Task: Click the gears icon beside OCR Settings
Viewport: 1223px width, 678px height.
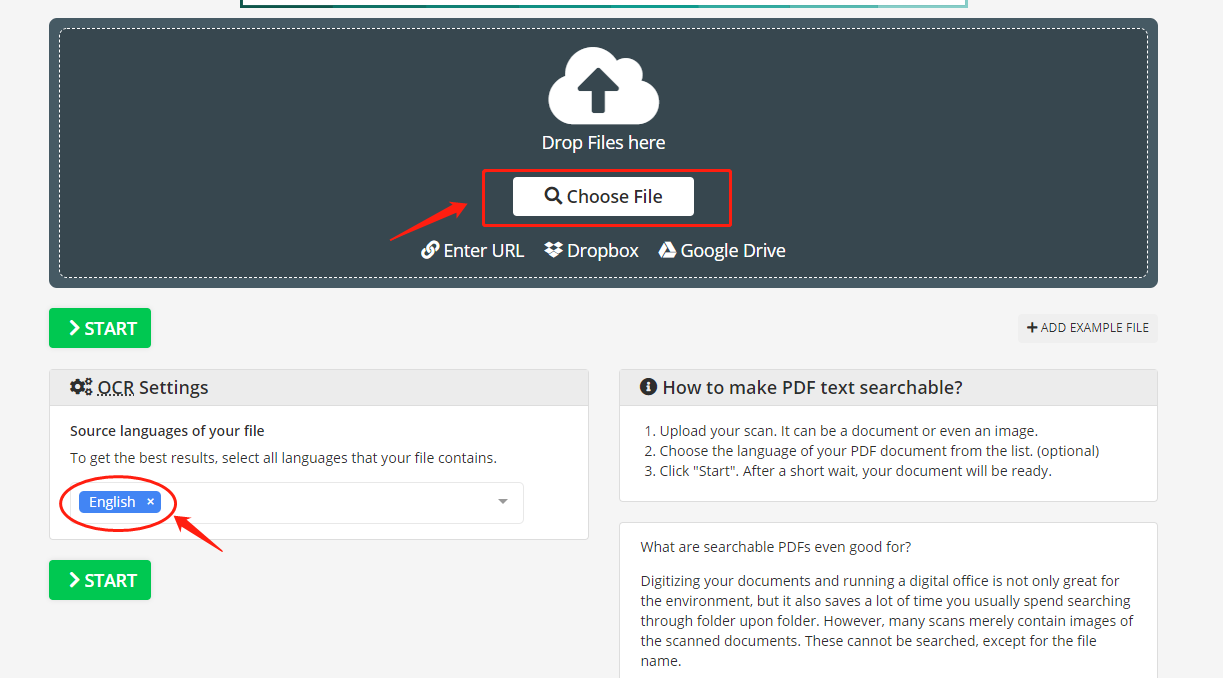Action: pyautogui.click(x=81, y=387)
